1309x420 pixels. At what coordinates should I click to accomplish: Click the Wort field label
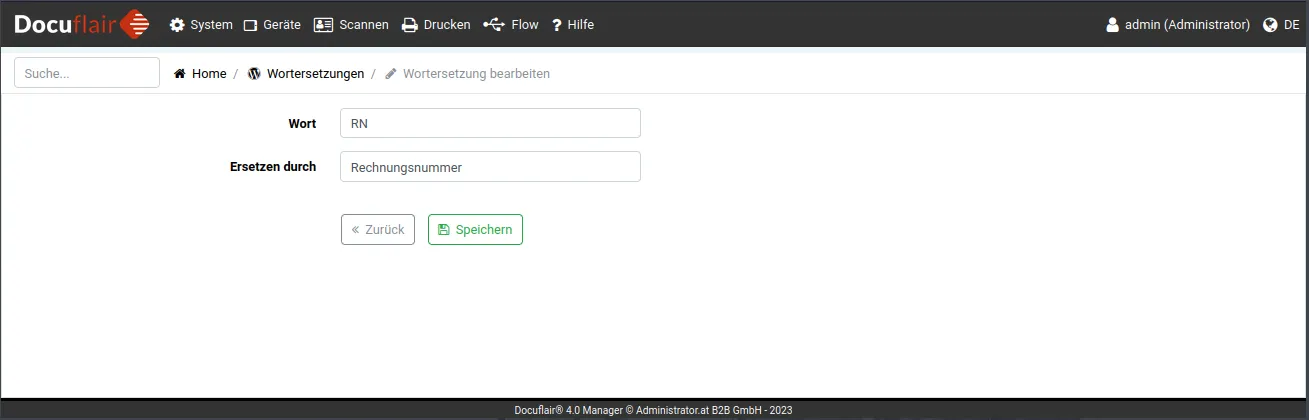pos(302,124)
